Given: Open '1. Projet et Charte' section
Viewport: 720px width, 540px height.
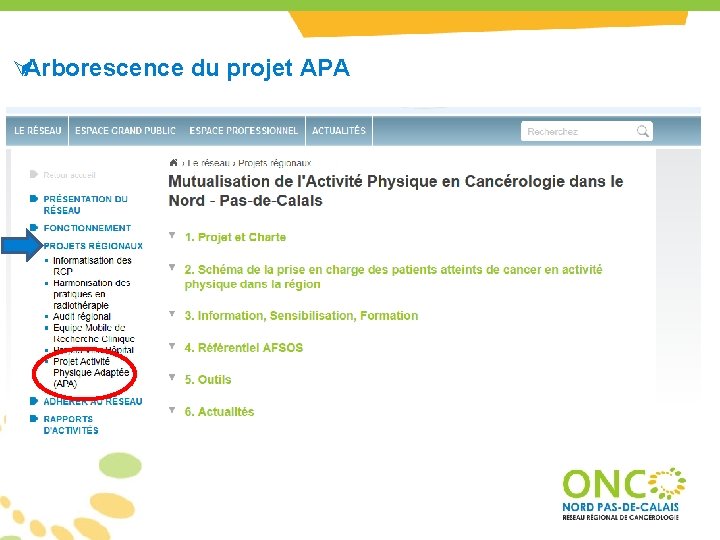Looking at the screenshot, I should click(235, 237).
